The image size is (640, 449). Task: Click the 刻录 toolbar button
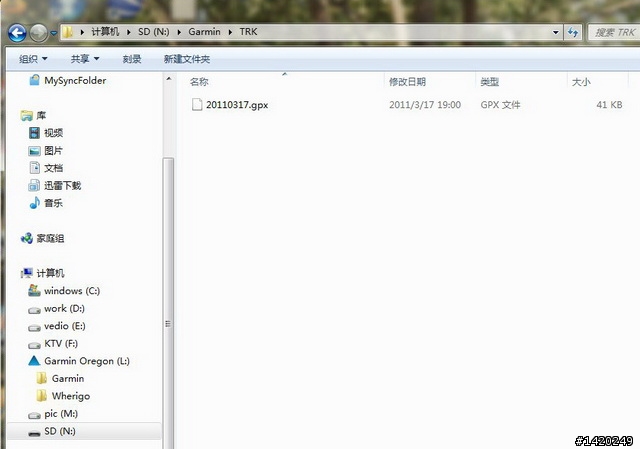point(132,59)
